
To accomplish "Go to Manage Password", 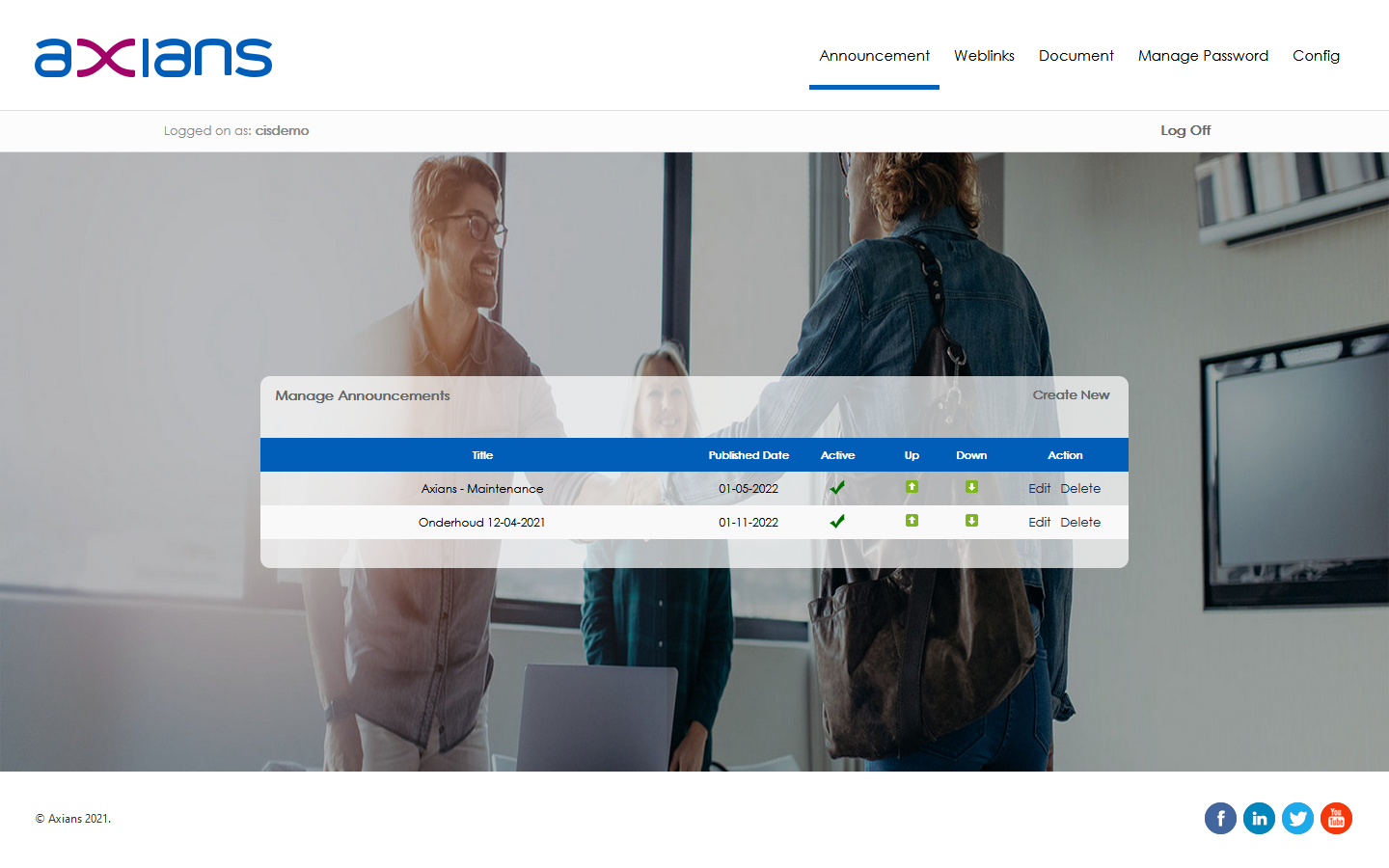I will pos(1203,56).
